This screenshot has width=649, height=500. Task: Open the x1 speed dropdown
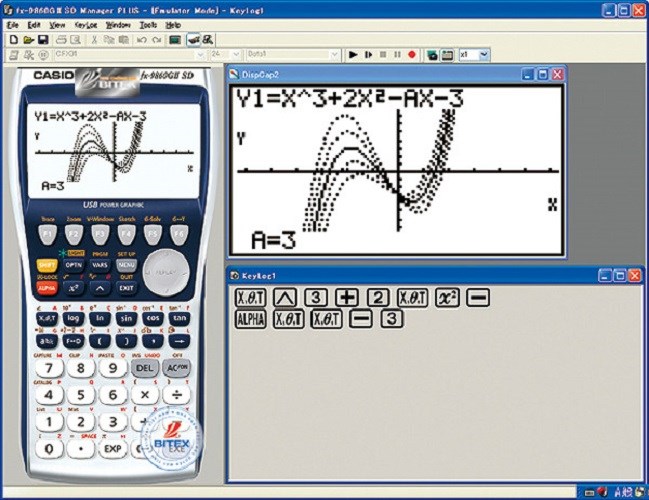484,55
